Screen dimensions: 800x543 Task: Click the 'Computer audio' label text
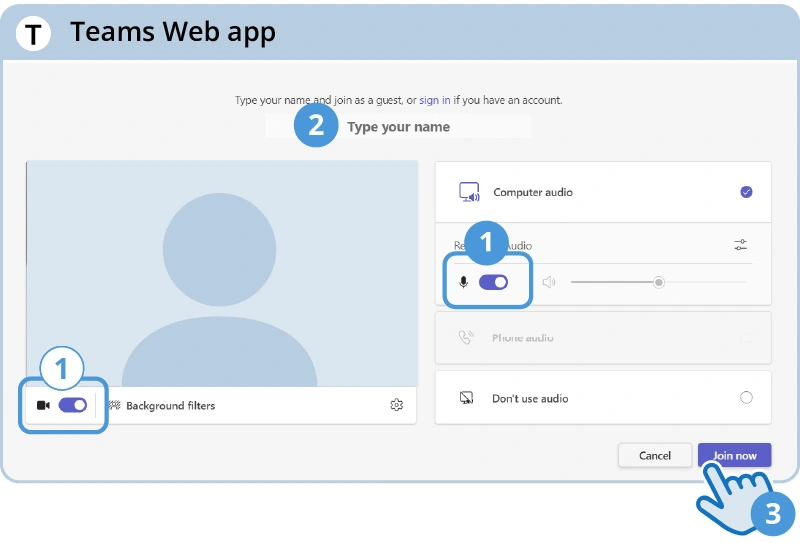[x=533, y=192]
